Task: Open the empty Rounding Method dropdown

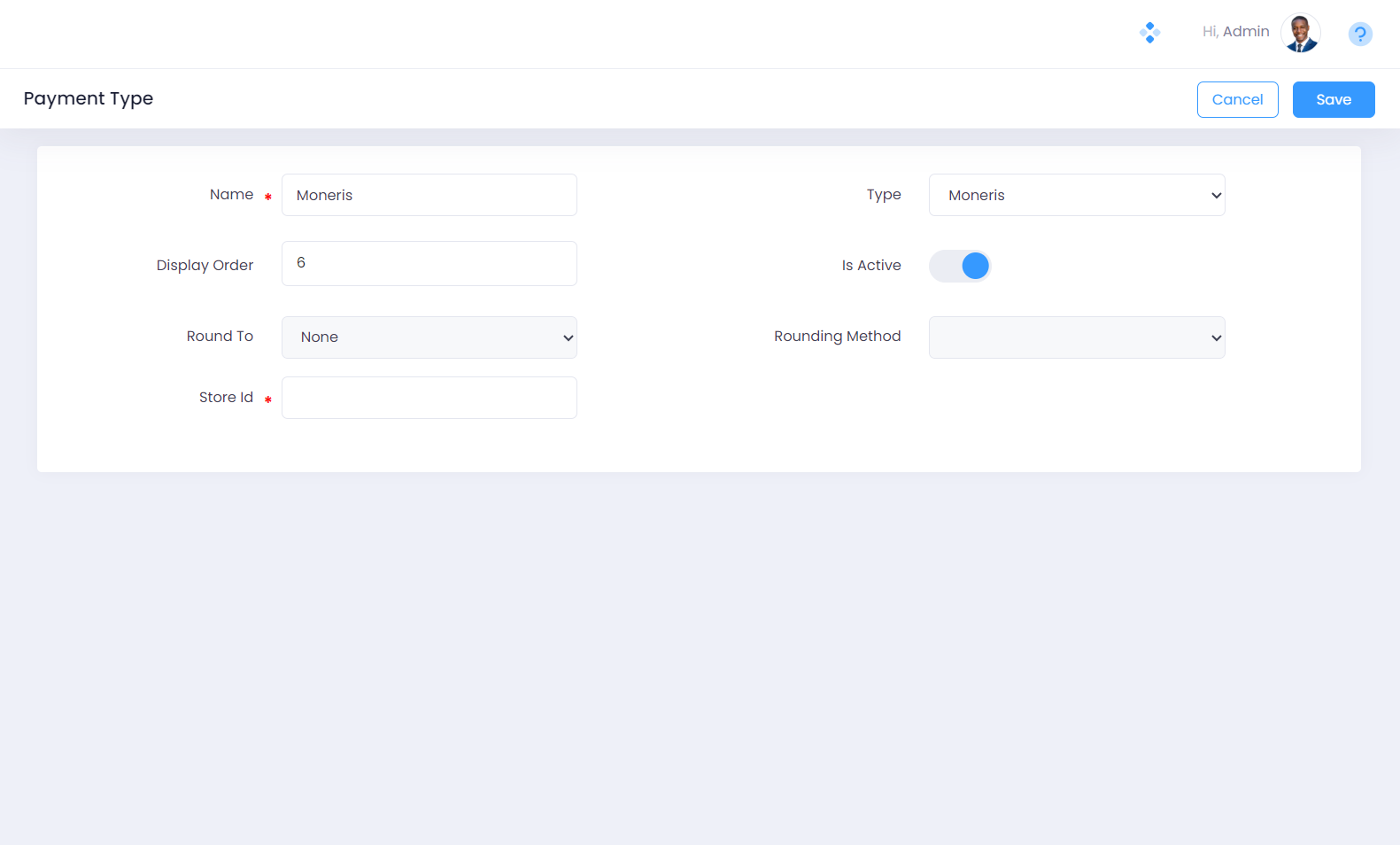Action: pos(1076,337)
